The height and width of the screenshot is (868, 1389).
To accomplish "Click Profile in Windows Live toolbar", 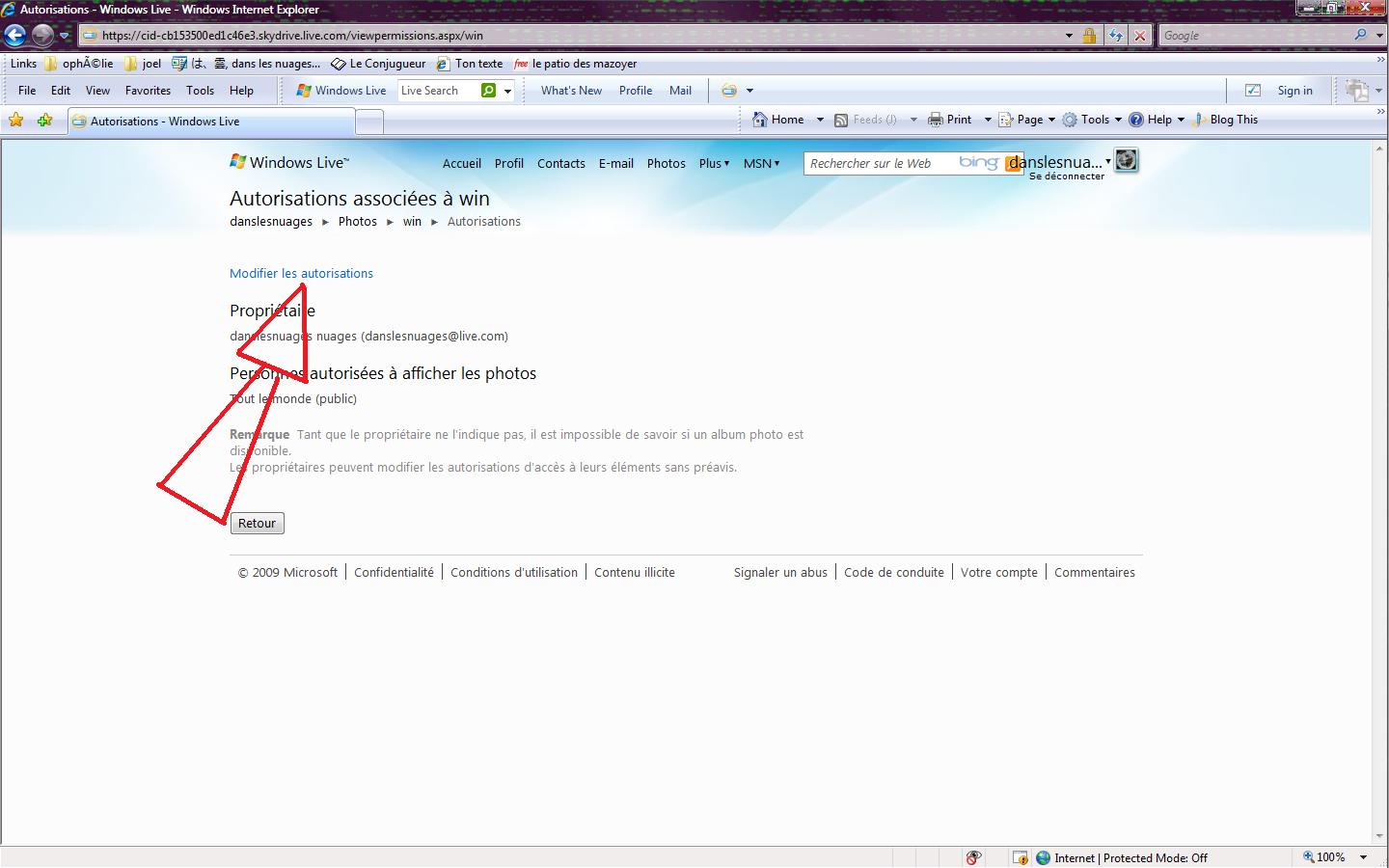I will click(x=636, y=91).
